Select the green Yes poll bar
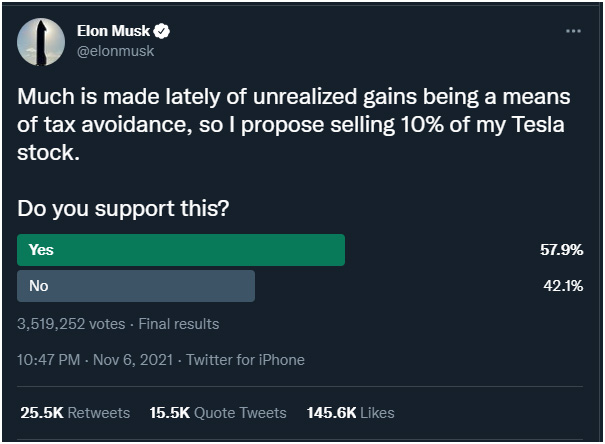This screenshot has height=444, width=605. 181,250
